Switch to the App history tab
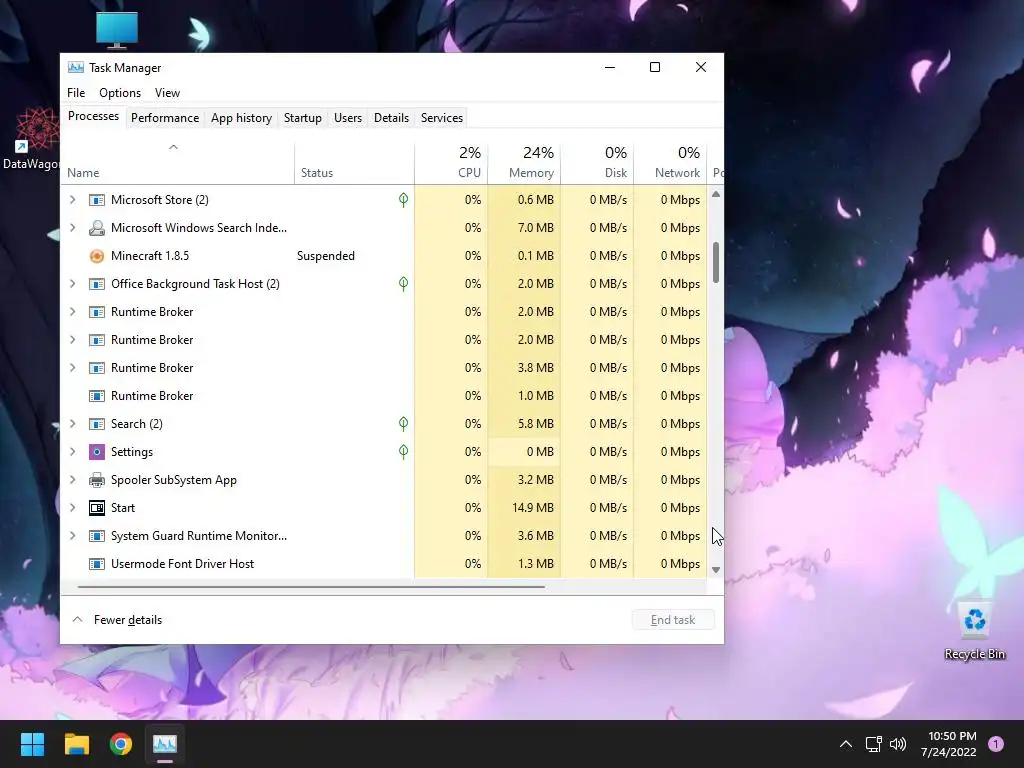The width and height of the screenshot is (1024, 768). (241, 118)
